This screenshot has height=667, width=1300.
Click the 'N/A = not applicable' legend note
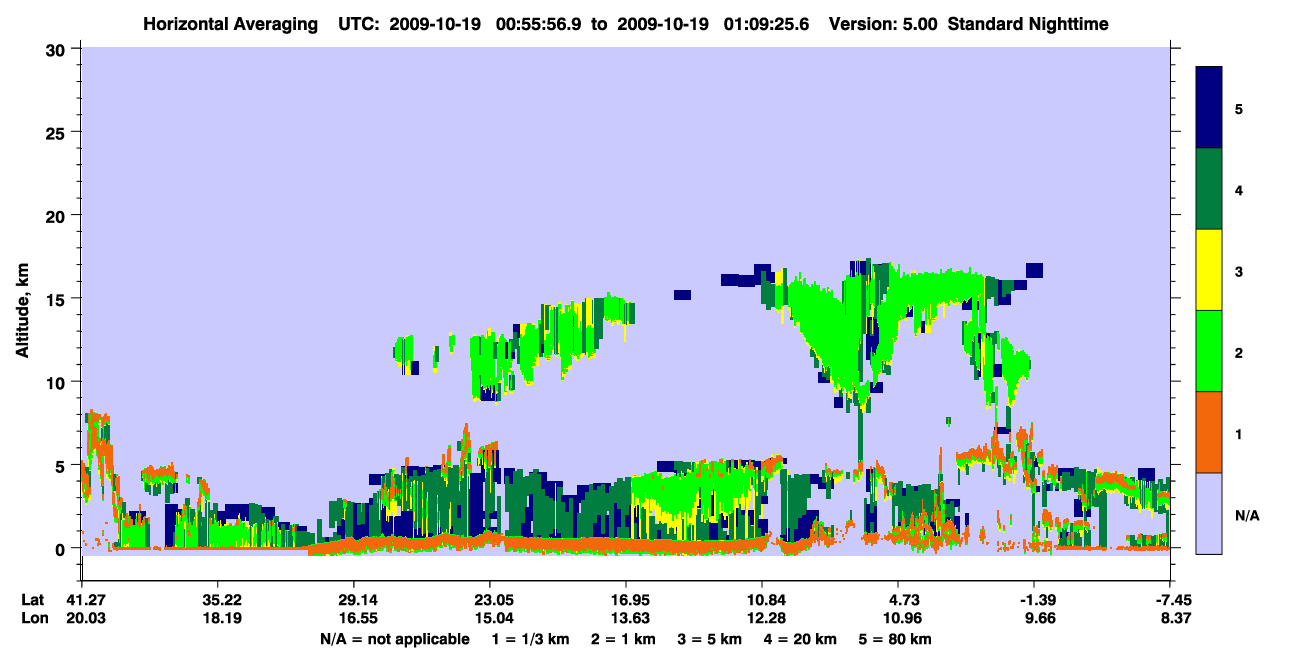click(394, 639)
